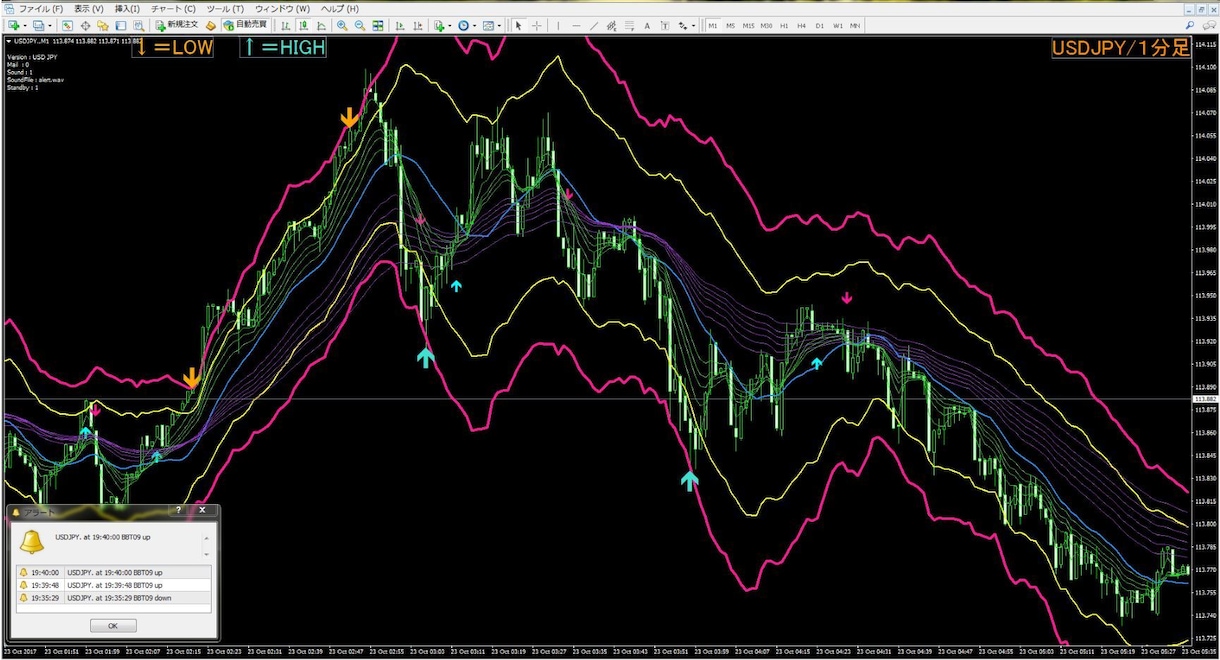Switch to candlestick chart display
This screenshot has width=1220, height=660.
(303, 25)
